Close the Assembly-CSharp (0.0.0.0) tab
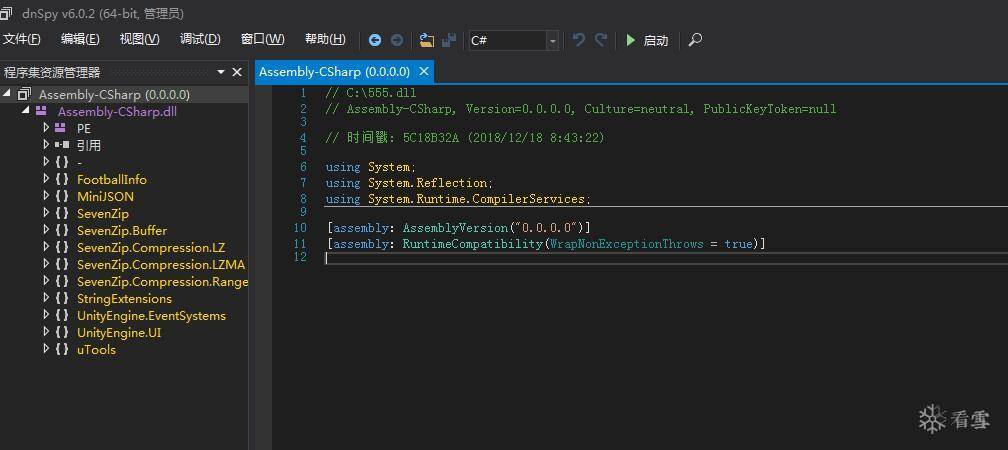The width and height of the screenshot is (1008, 450). coord(424,71)
